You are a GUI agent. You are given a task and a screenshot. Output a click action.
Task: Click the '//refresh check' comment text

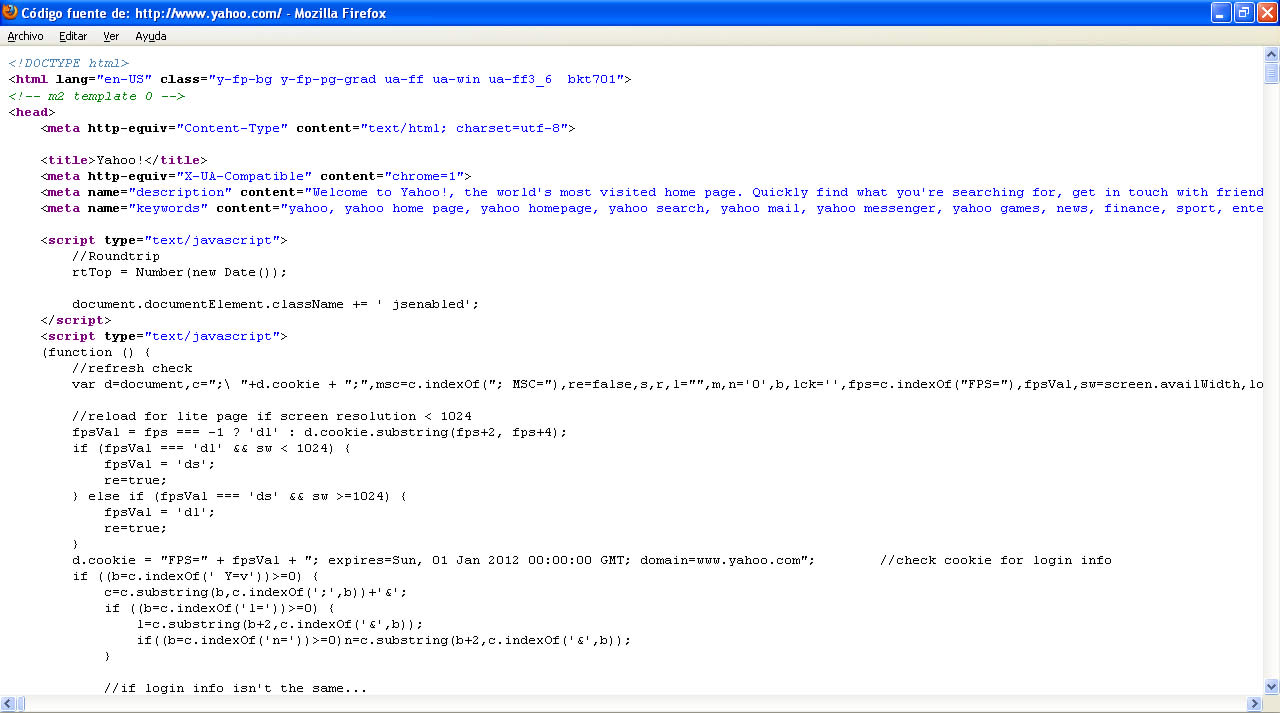[x=132, y=368]
